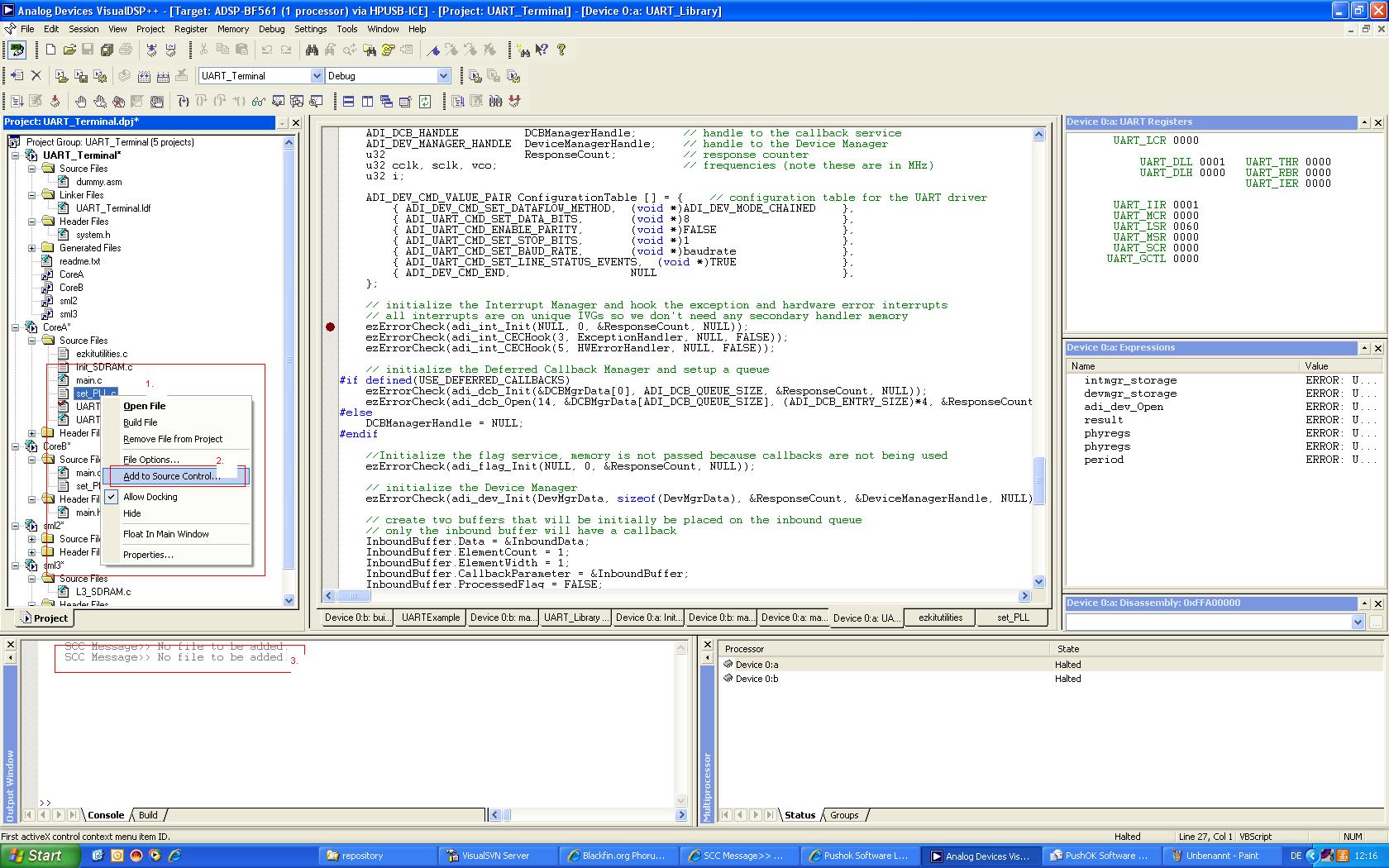Click the New File toolbar icon
Image resolution: width=1389 pixels, height=868 pixels.
click(x=50, y=50)
